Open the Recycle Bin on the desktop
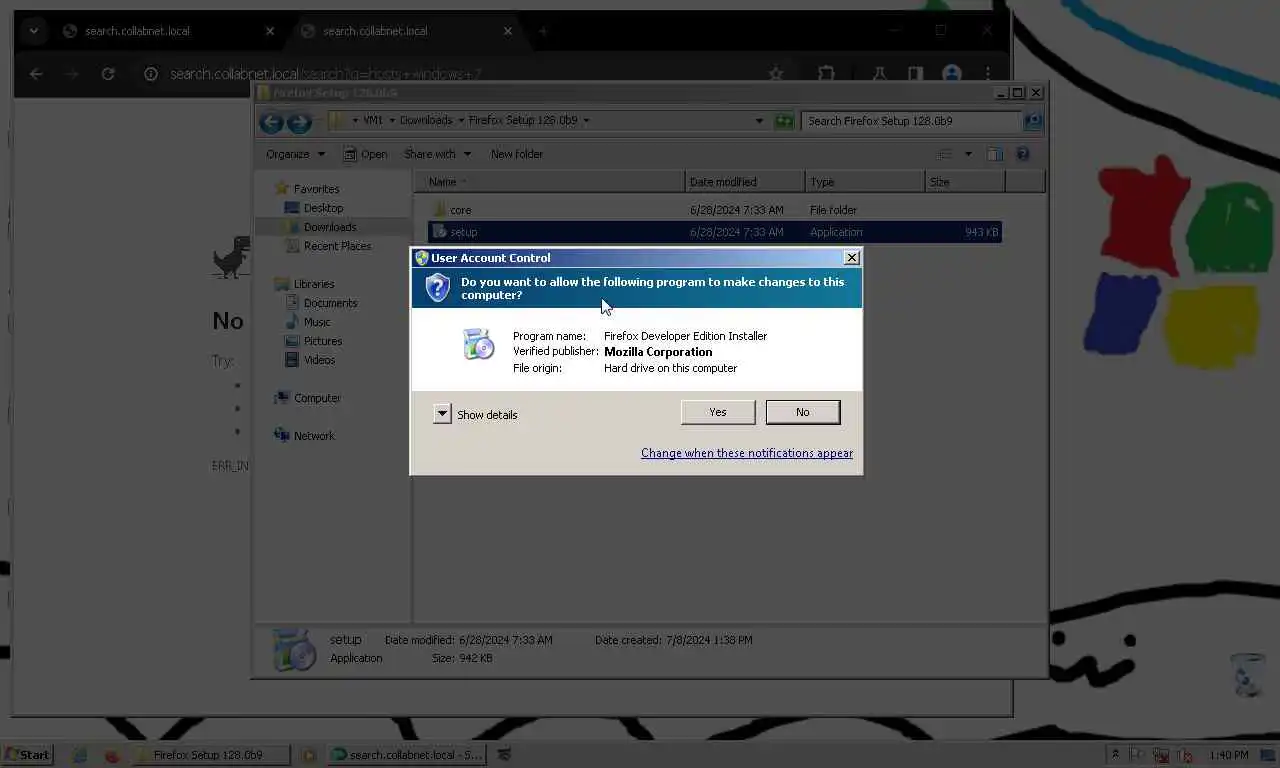This screenshot has width=1280, height=768. [x=1247, y=674]
